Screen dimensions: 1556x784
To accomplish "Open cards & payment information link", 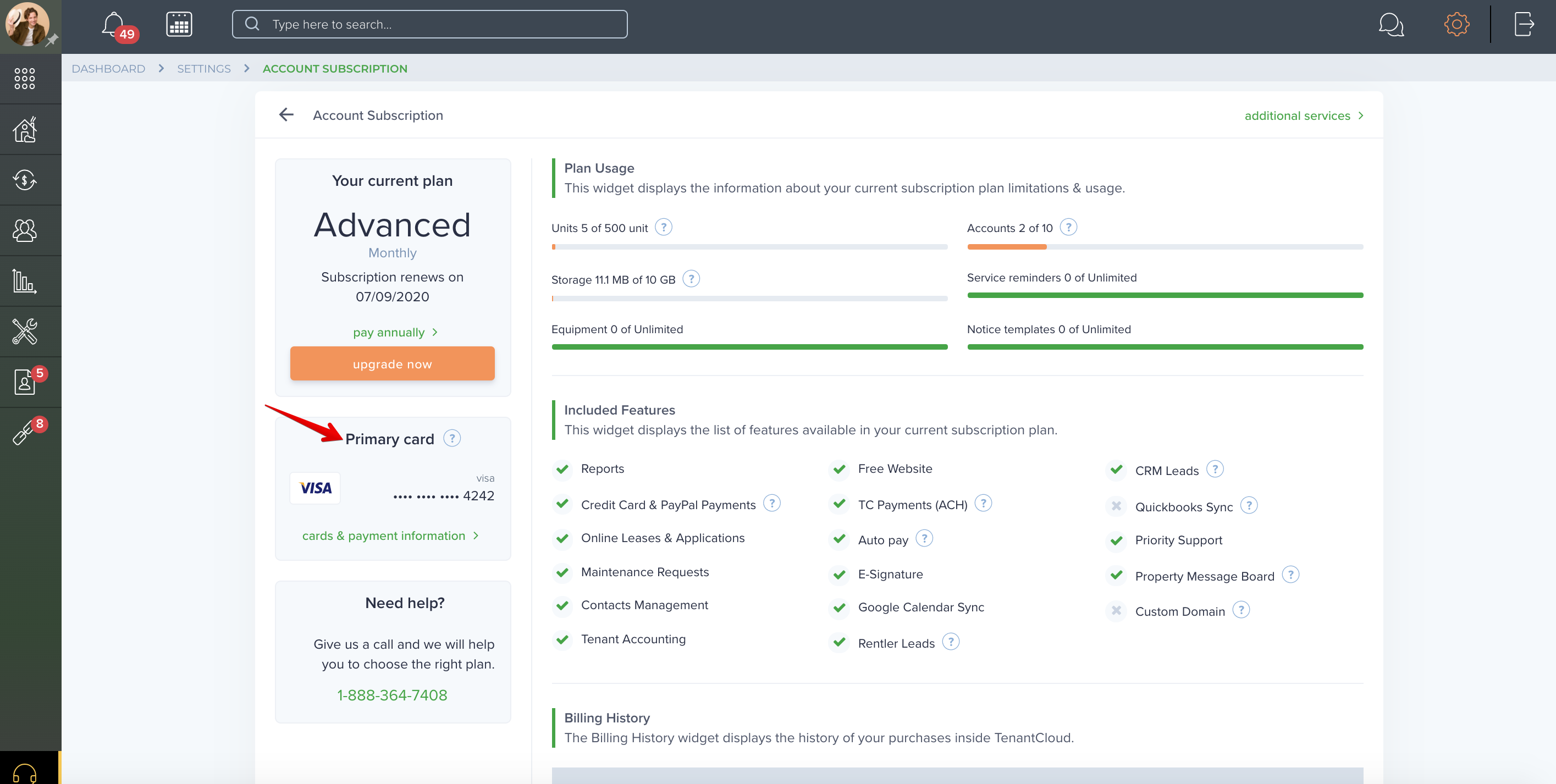I will tap(390, 535).
